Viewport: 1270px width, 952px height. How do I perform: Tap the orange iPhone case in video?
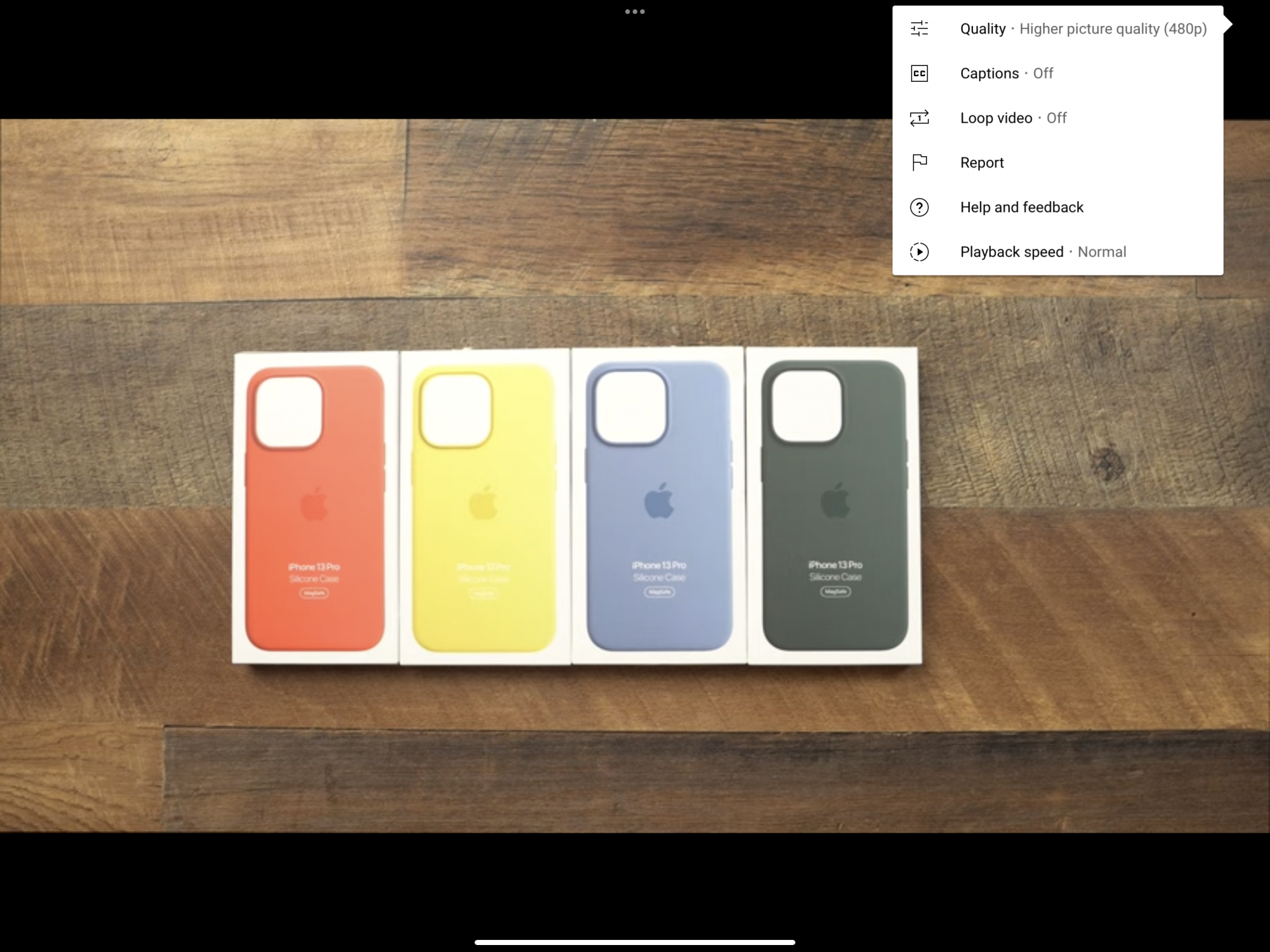tap(315, 508)
